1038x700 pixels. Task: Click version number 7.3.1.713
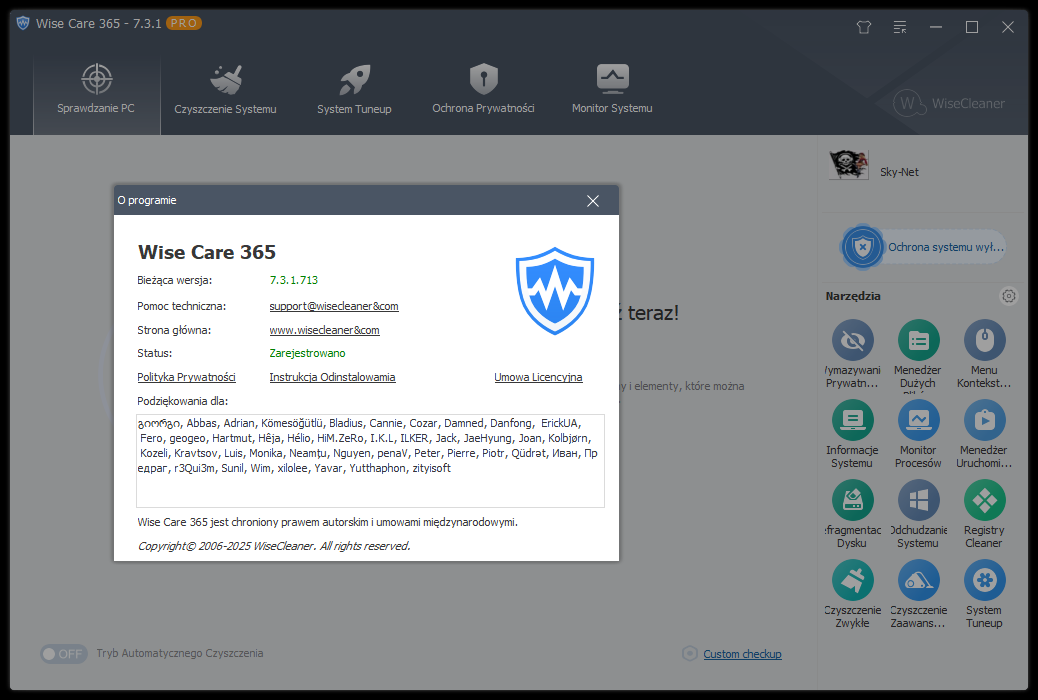click(x=294, y=280)
